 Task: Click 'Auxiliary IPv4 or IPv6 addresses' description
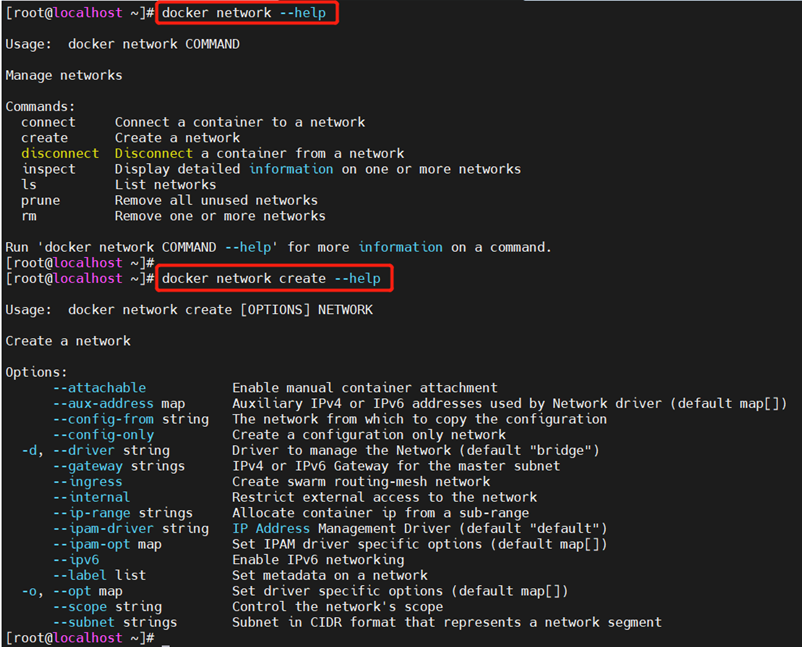(x=509, y=404)
